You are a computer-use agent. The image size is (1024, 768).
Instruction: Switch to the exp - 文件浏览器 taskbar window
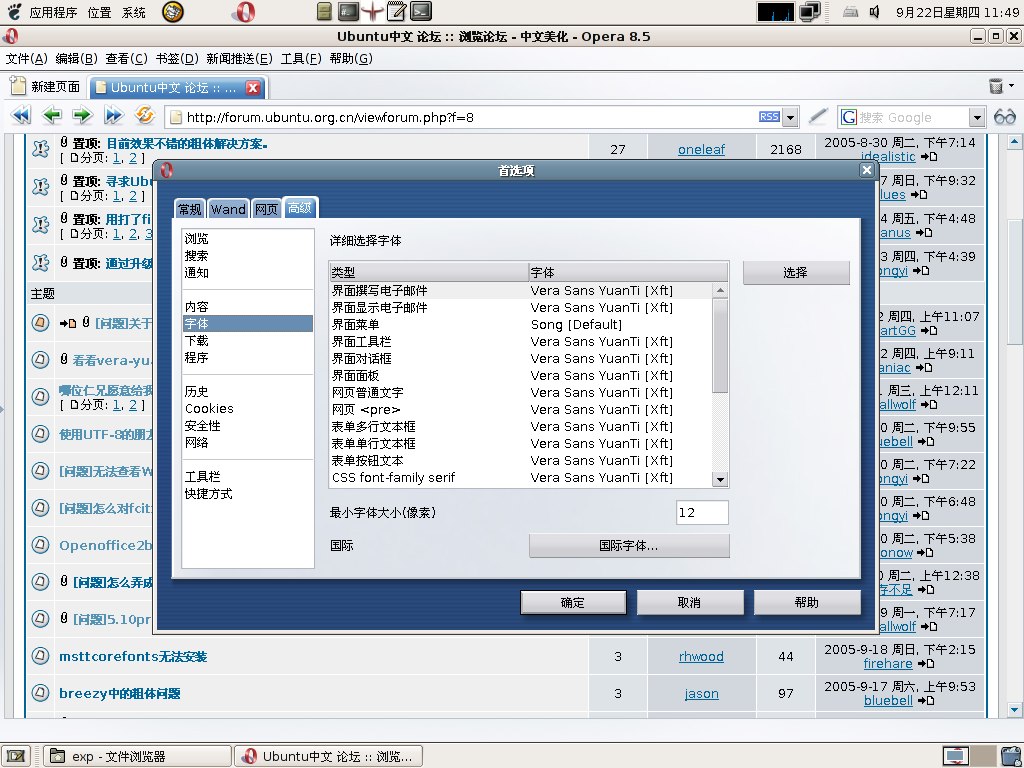(138, 756)
